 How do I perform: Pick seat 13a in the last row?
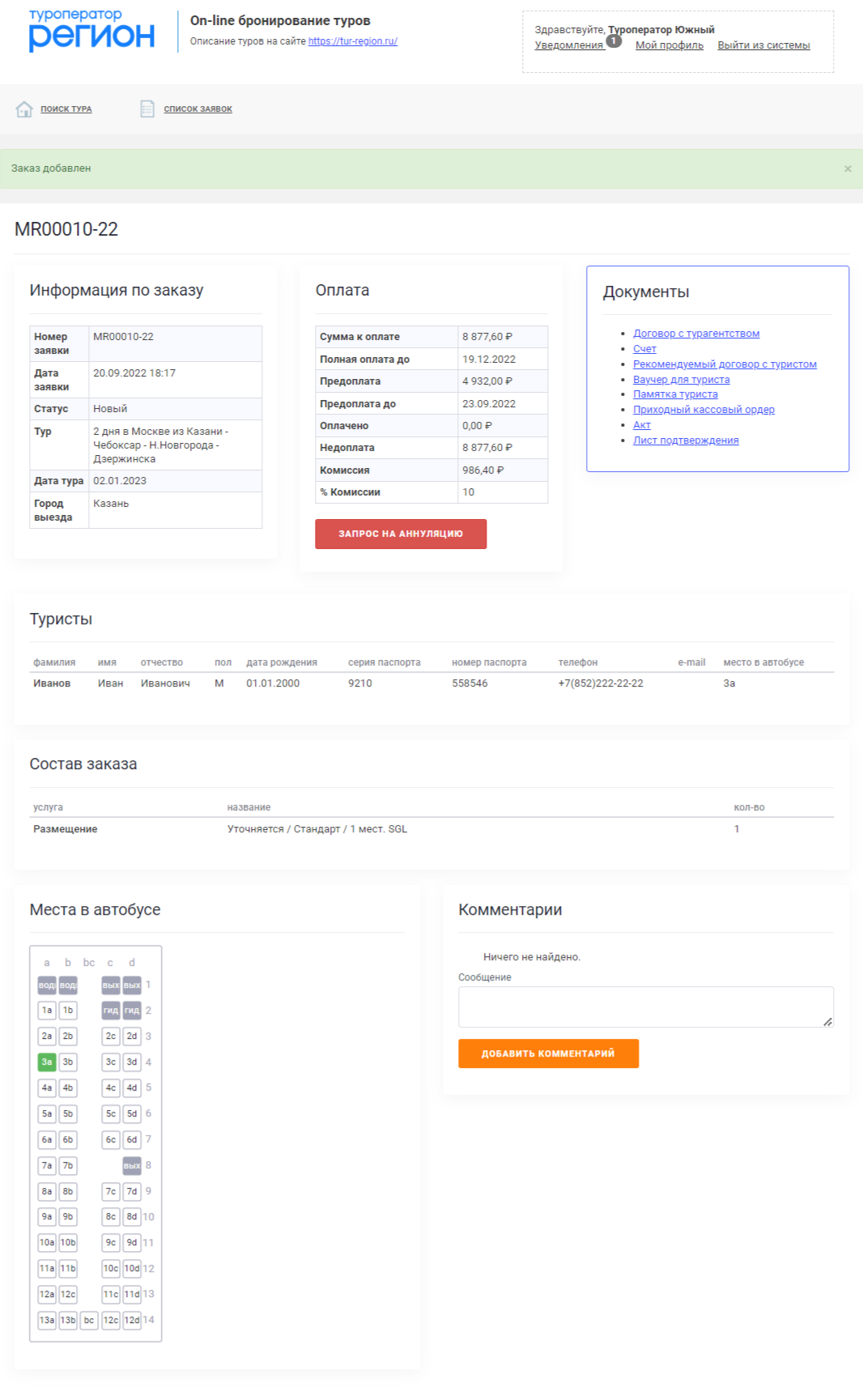tap(47, 1320)
